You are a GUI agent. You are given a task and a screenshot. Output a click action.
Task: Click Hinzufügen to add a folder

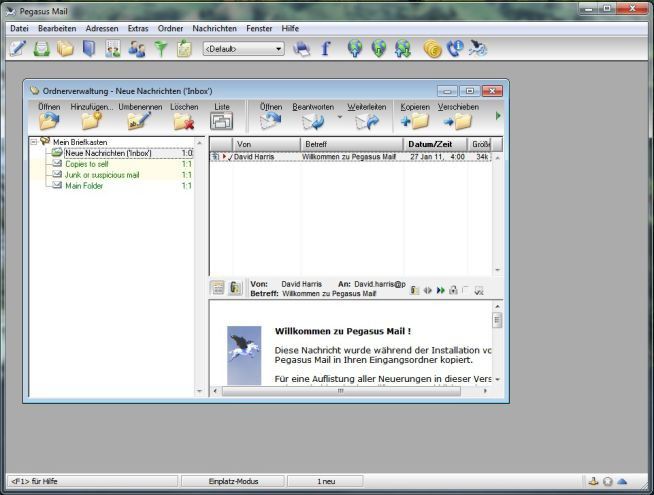[92, 116]
